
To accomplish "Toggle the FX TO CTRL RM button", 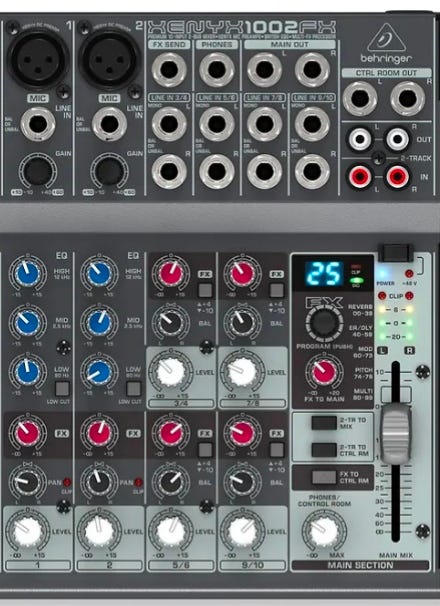I will pos(324,477).
